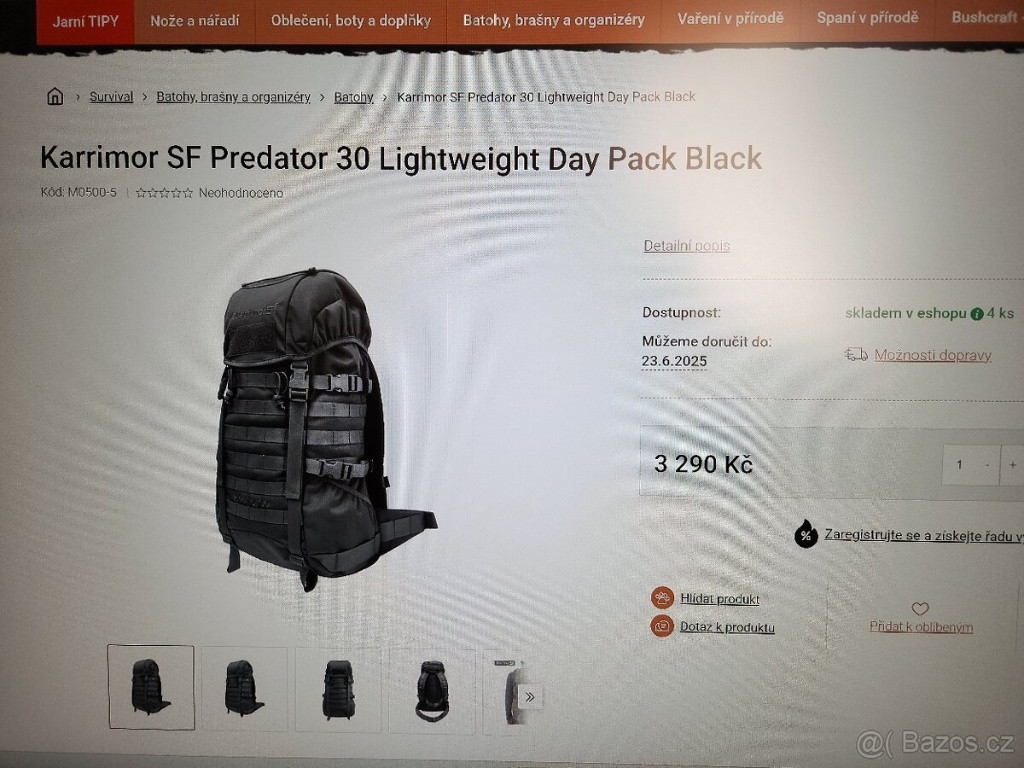Click the percent discount flame icon
This screenshot has height=768, width=1024.
pos(806,534)
